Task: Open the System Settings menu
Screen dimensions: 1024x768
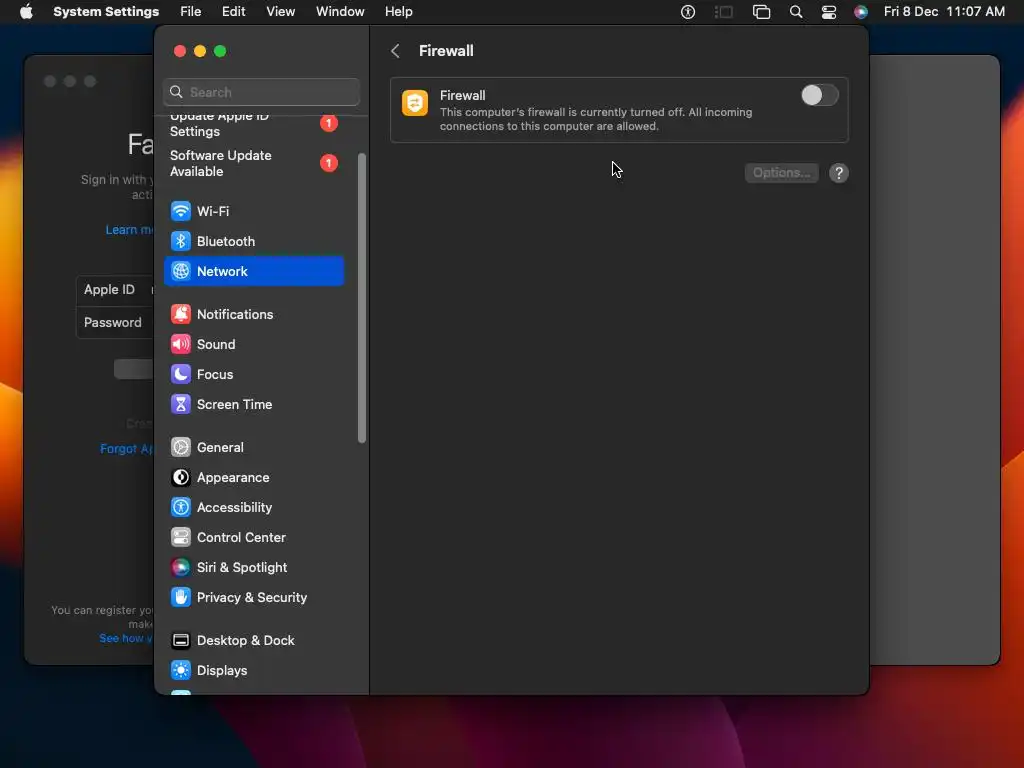Action: pyautogui.click(x=106, y=12)
